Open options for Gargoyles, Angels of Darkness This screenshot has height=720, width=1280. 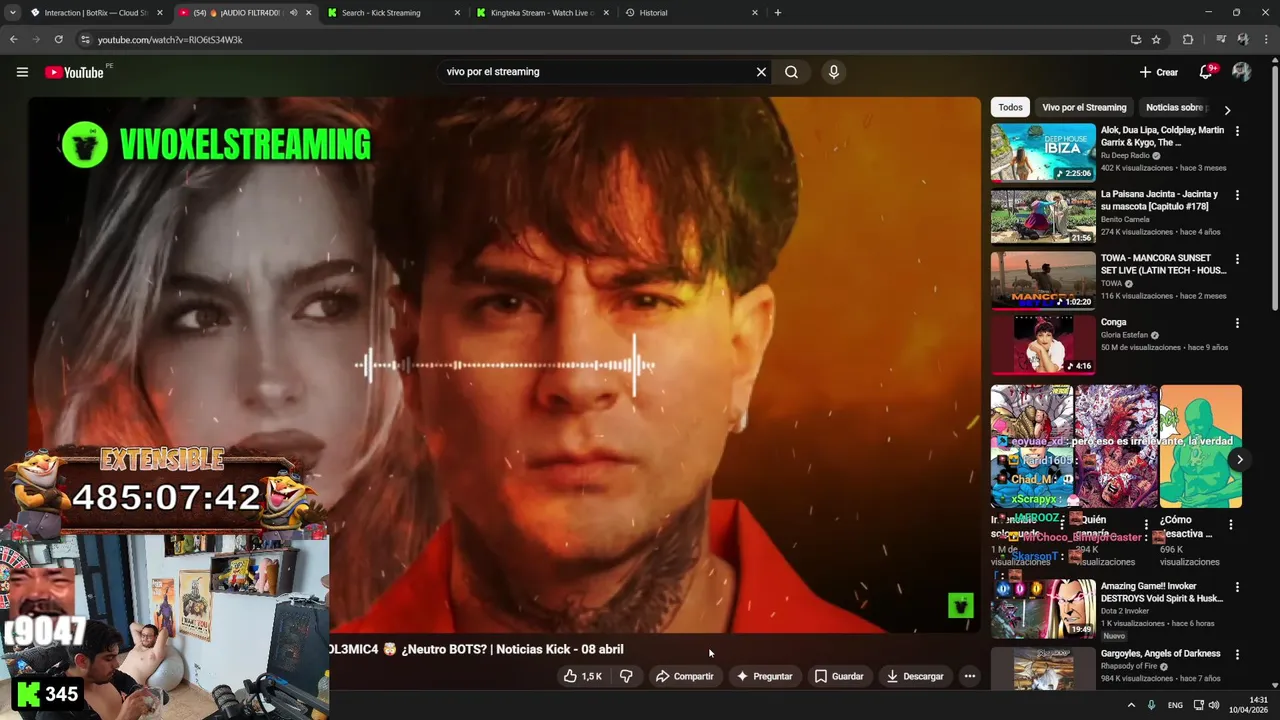(1237, 654)
